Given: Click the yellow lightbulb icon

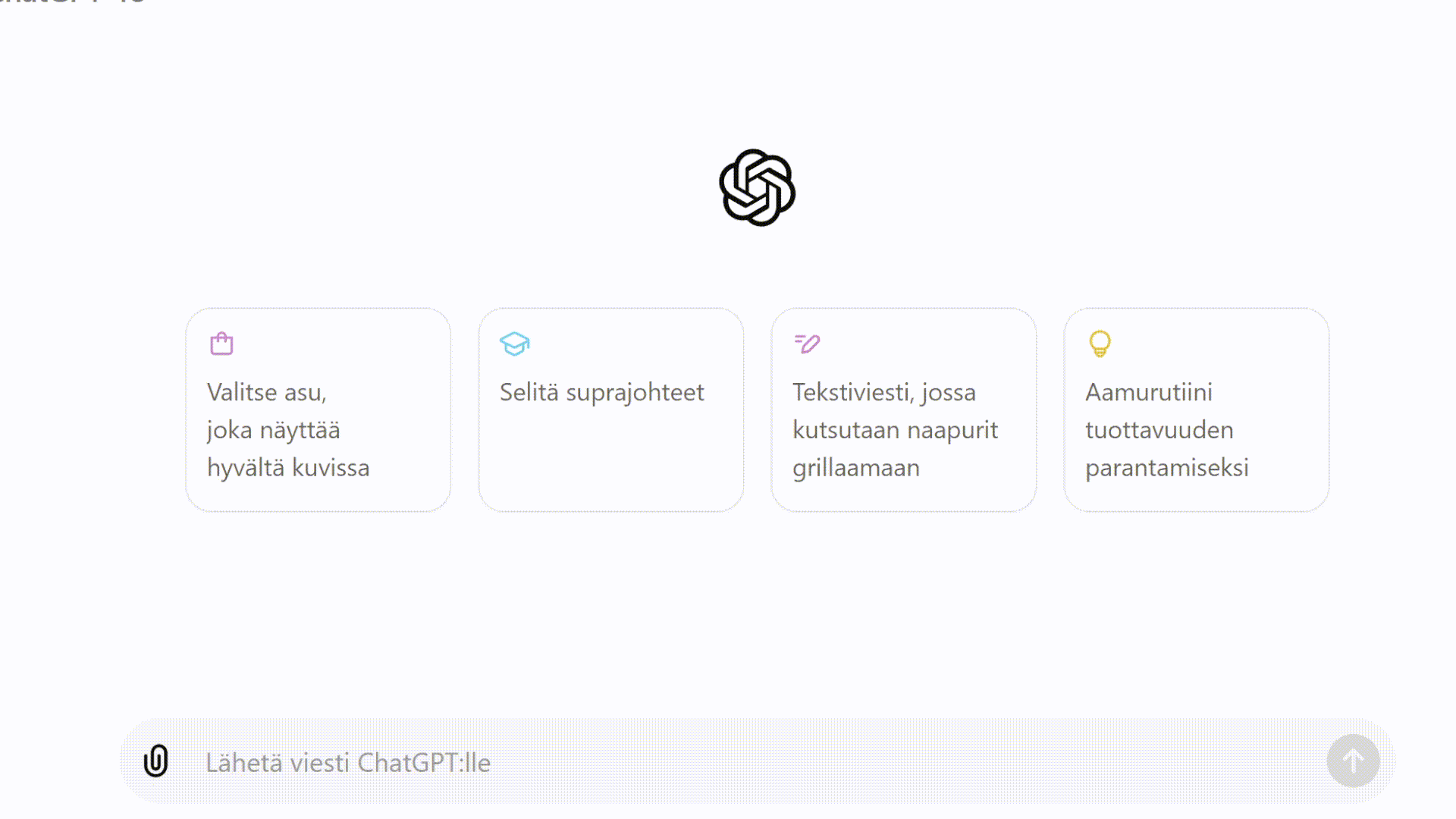Looking at the screenshot, I should pos(1100,344).
